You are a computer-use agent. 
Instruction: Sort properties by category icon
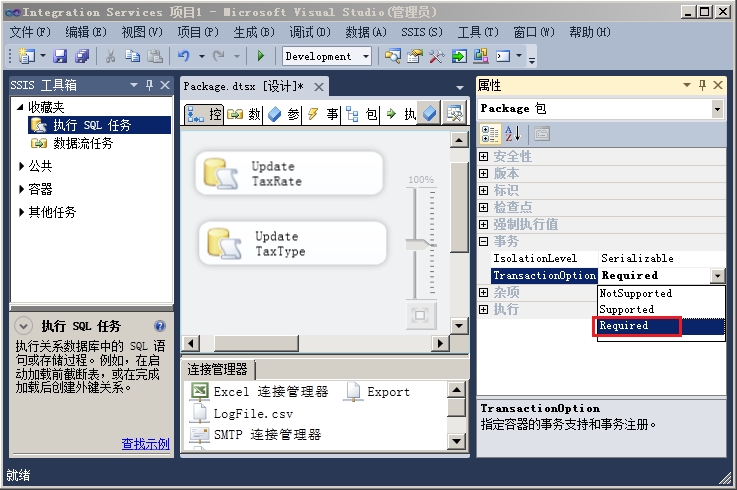(490, 134)
